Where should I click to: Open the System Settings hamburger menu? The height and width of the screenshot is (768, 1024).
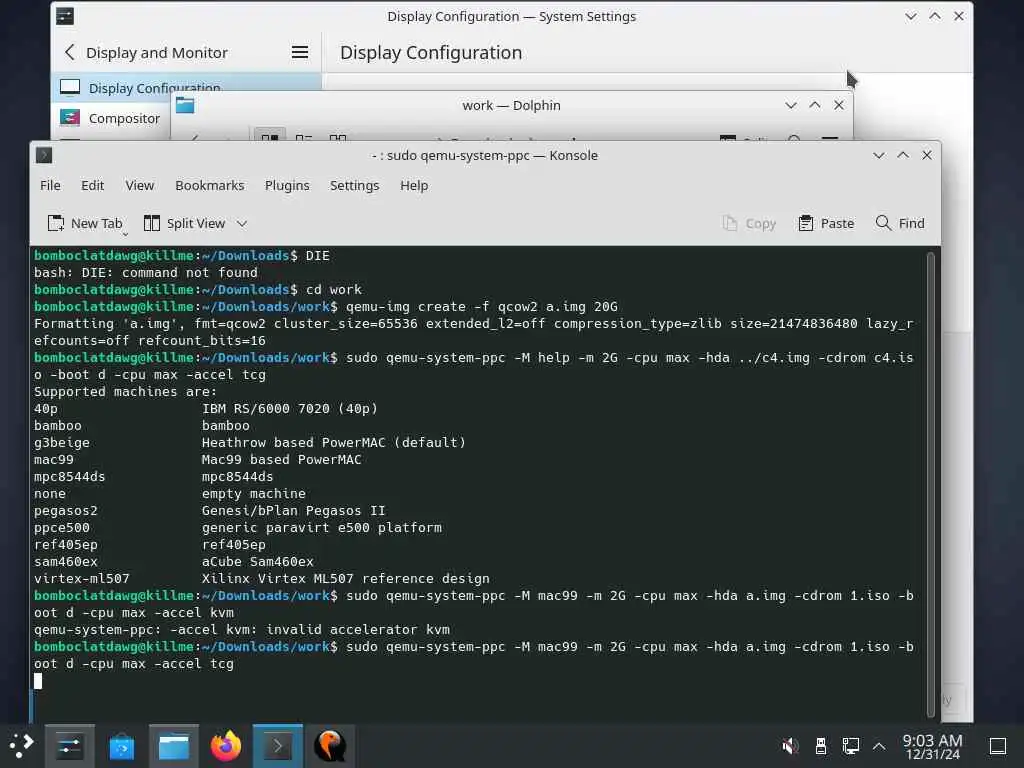point(300,52)
